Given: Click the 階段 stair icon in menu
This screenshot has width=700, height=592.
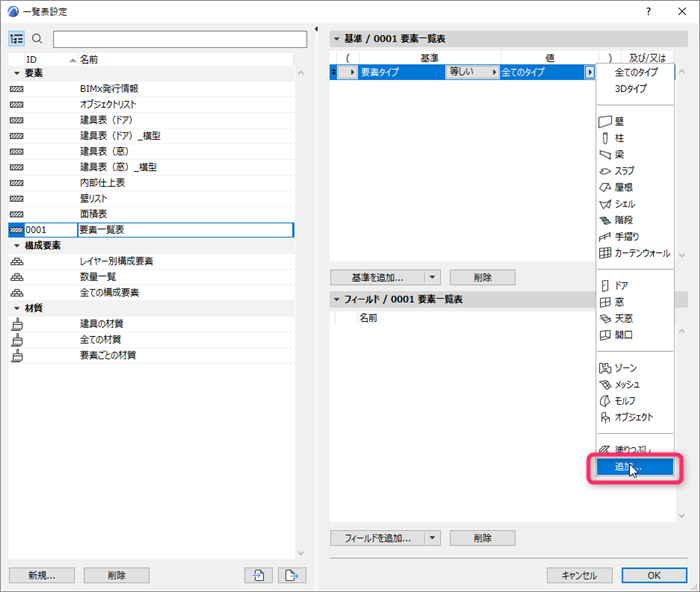Looking at the screenshot, I should [x=605, y=220].
